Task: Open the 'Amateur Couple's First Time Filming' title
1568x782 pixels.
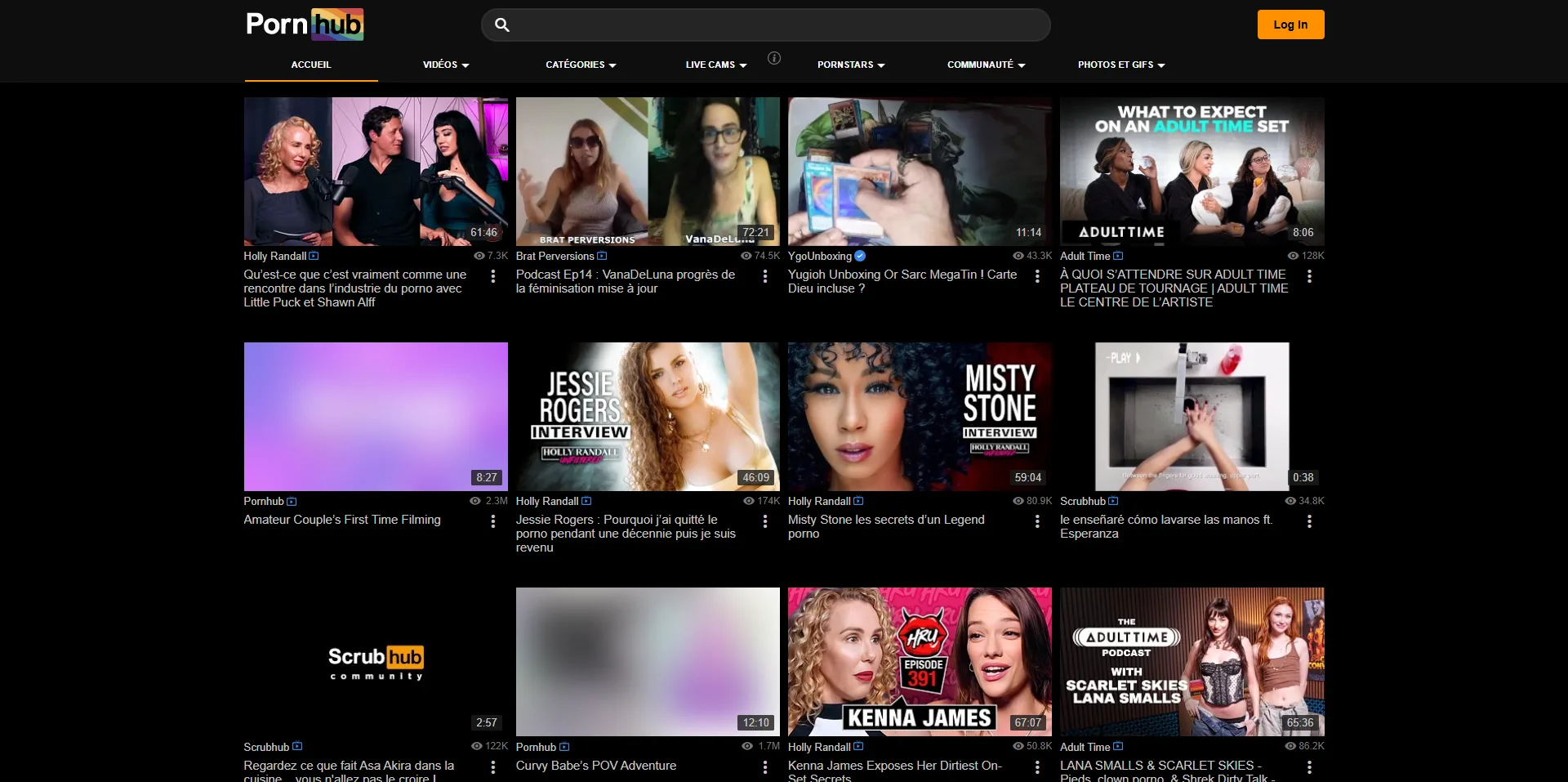Action: point(342,520)
